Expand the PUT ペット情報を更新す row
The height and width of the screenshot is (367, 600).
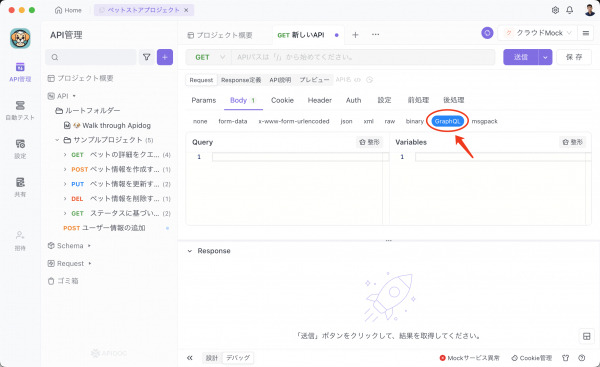click(65, 184)
